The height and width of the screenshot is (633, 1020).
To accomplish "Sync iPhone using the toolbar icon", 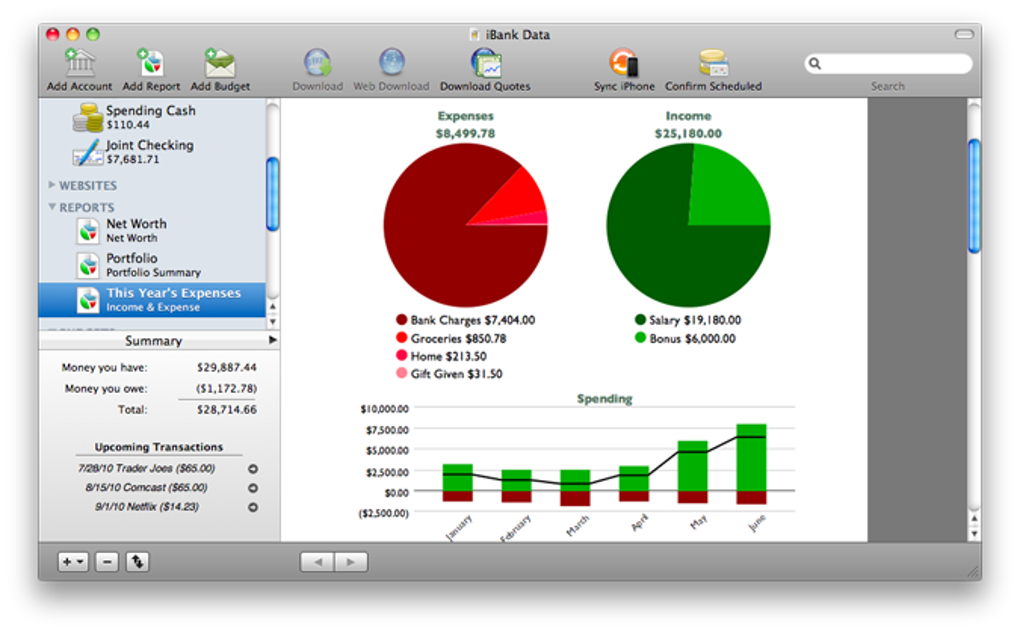I will (624, 63).
